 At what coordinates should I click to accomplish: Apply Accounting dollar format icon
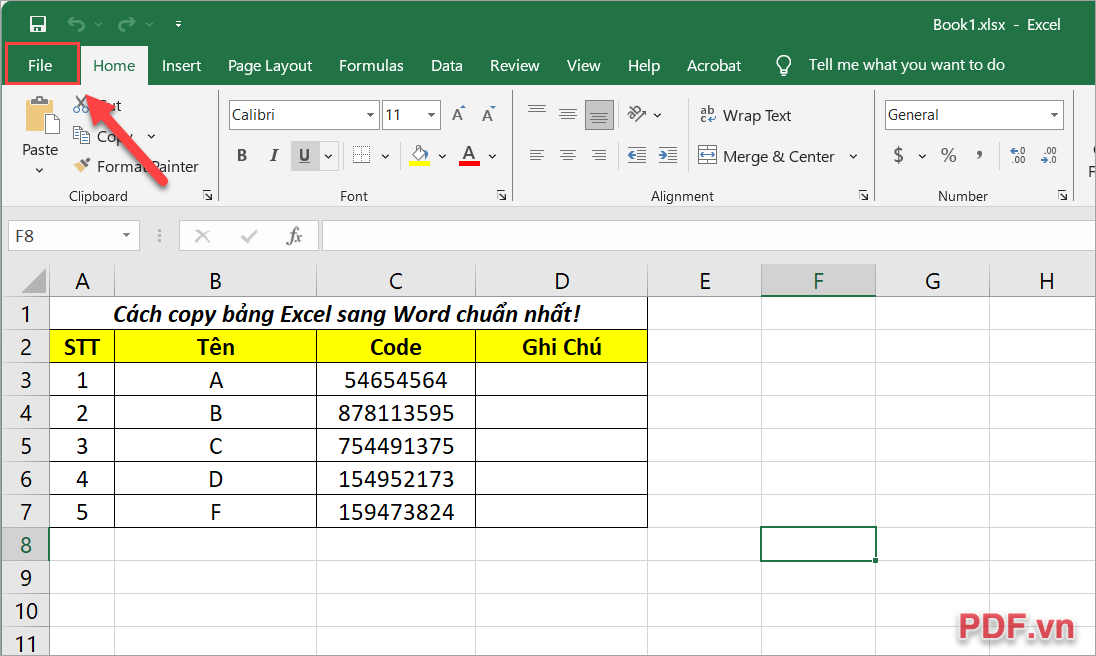pyautogui.click(x=898, y=155)
